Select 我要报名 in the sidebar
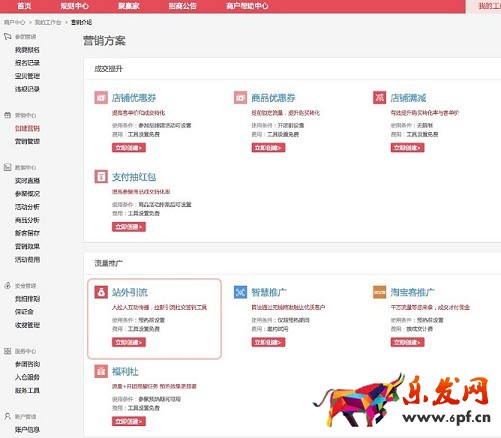This screenshot has height=438, width=501. (x=27, y=50)
